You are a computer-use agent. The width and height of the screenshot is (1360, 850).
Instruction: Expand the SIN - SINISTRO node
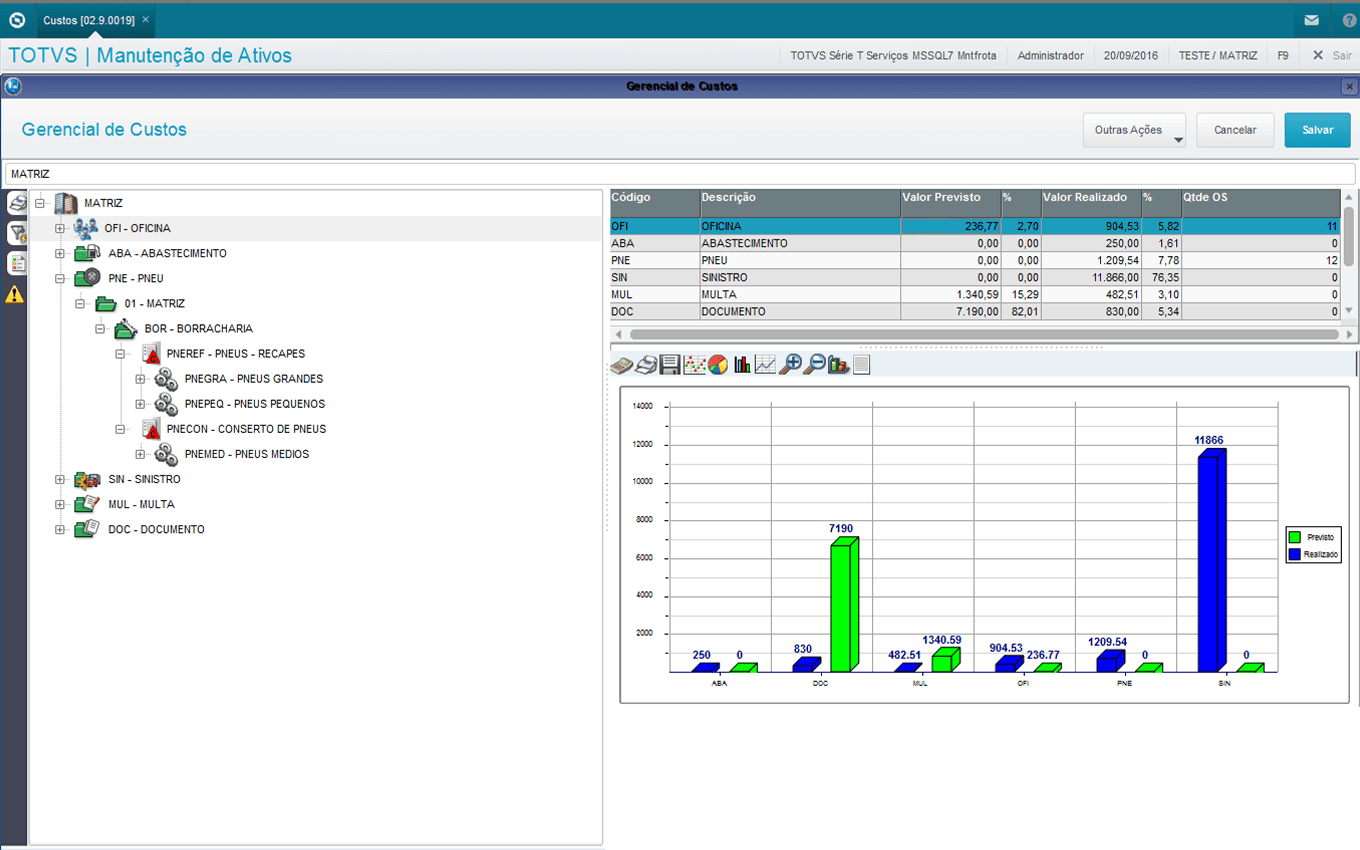tap(60, 479)
